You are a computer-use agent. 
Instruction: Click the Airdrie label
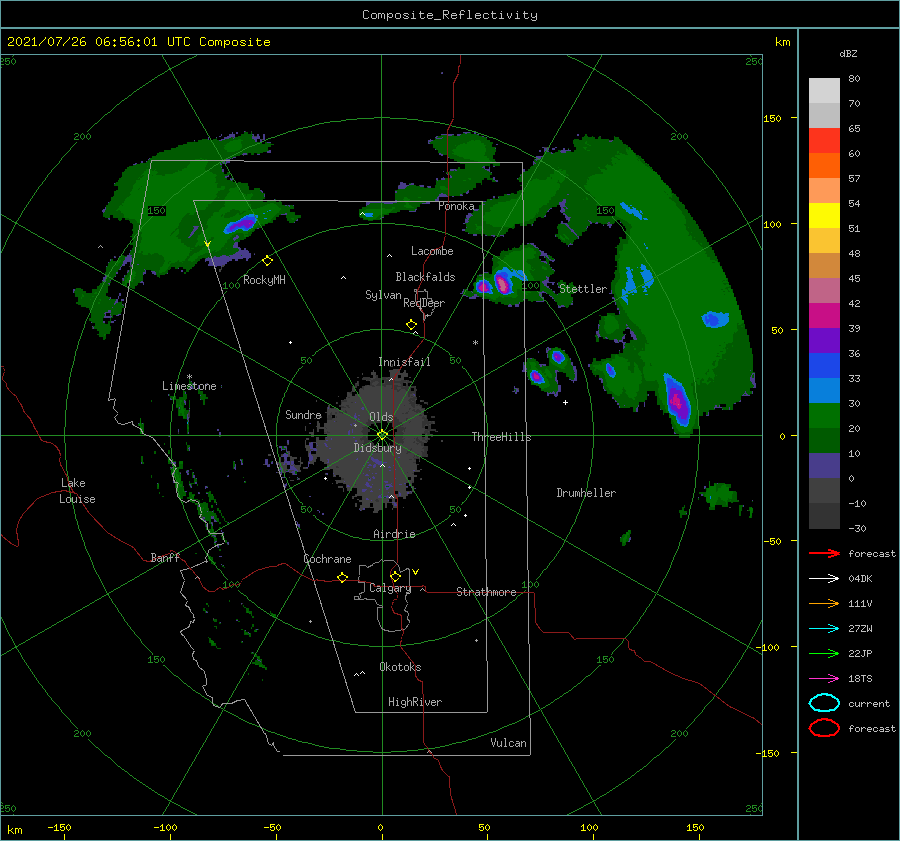coord(394,534)
